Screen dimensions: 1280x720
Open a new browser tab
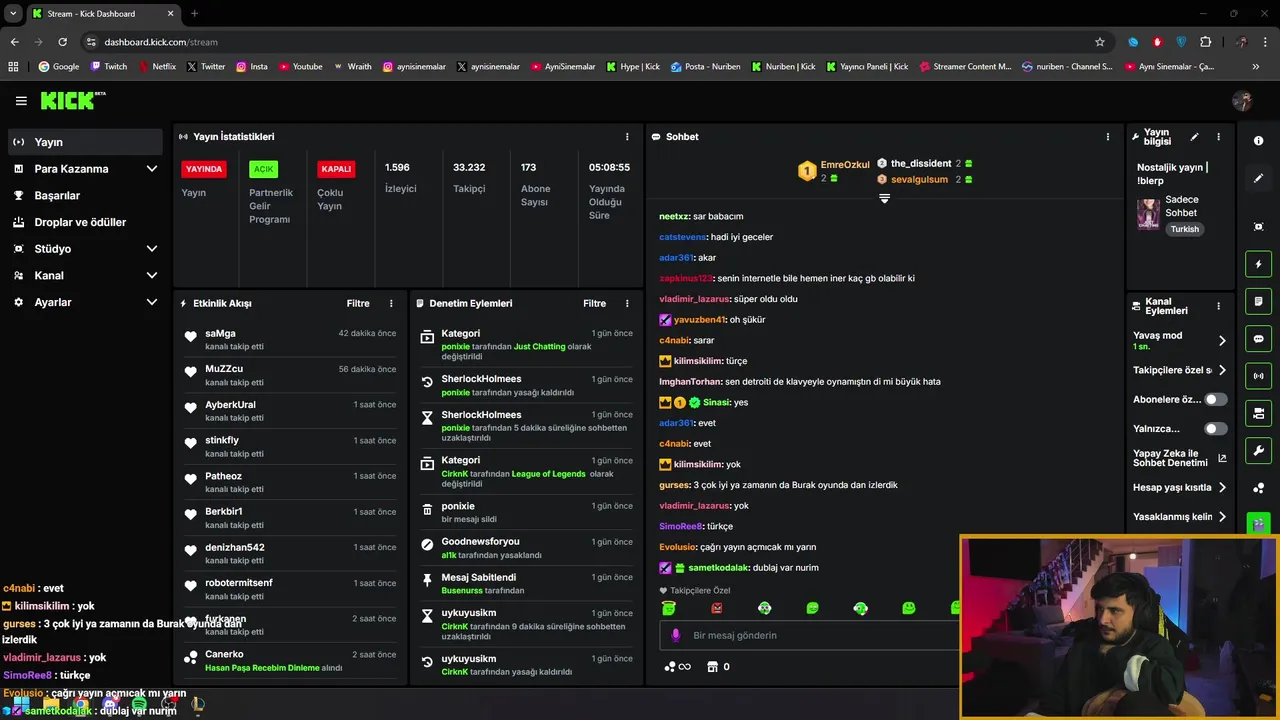pos(194,13)
